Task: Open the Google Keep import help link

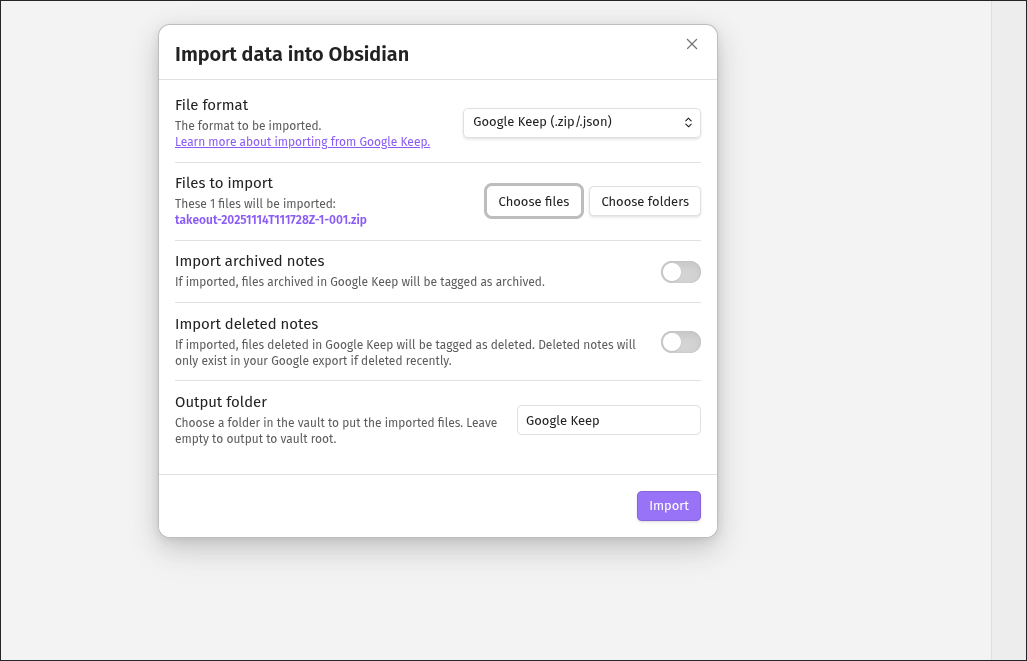Action: point(302,142)
